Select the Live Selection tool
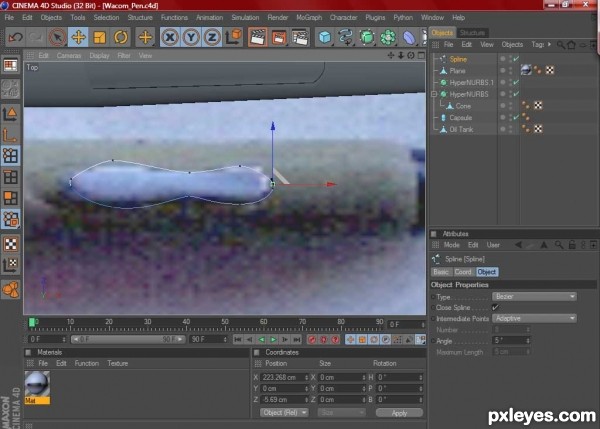Viewport: 600px width, 429px height. (x=57, y=38)
